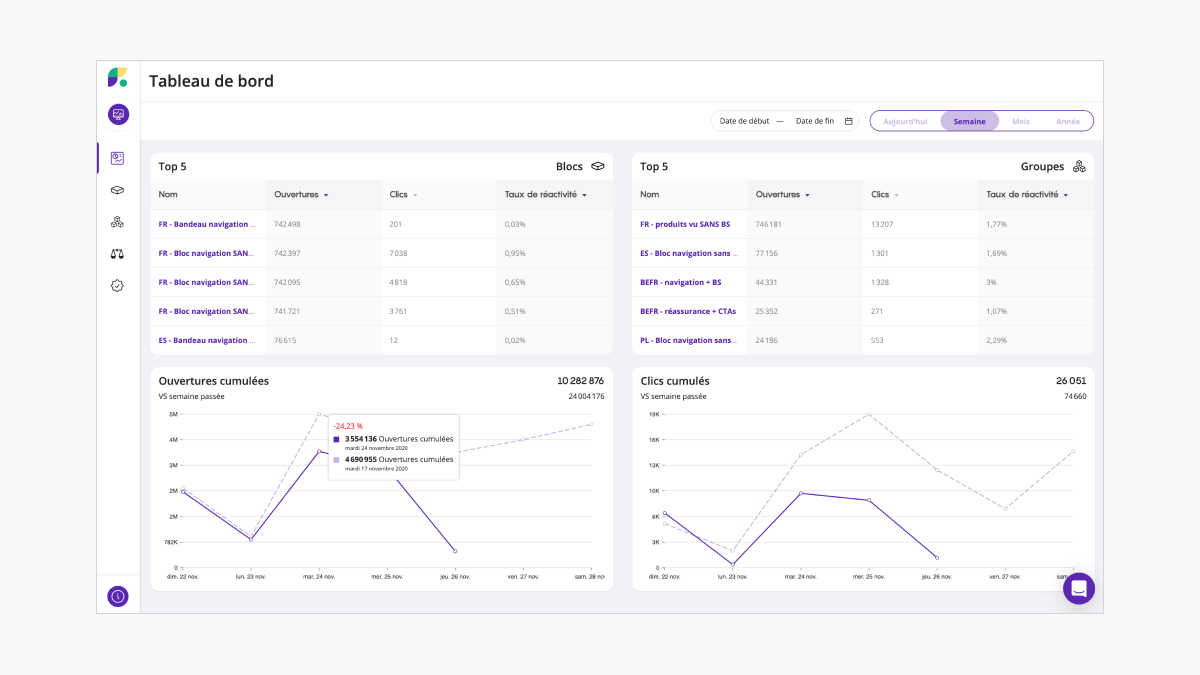This screenshot has width=1200, height=675.
Task: Select the Semaine period tab
Action: (969, 121)
